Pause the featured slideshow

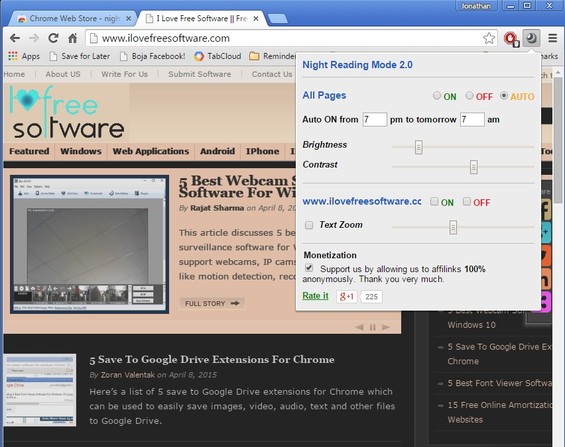[x=373, y=327]
